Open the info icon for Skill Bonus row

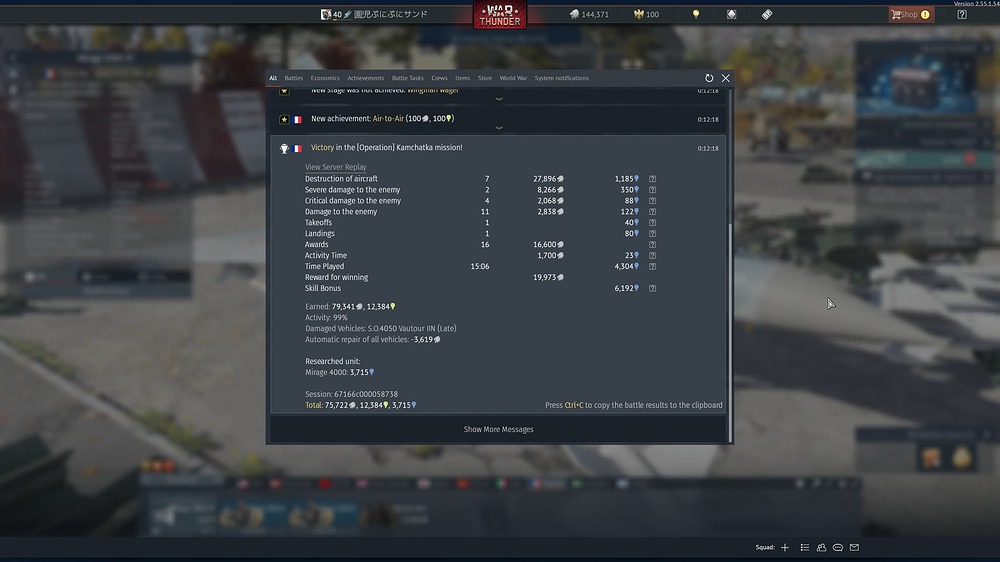pos(652,288)
